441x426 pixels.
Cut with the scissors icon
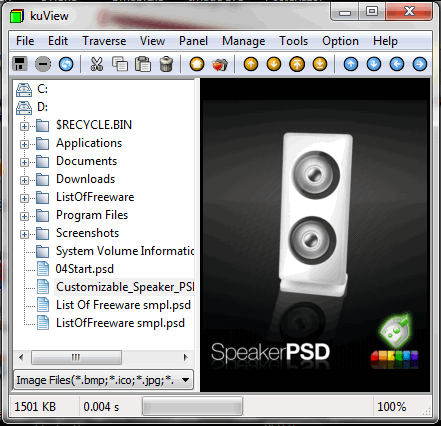(x=97, y=64)
